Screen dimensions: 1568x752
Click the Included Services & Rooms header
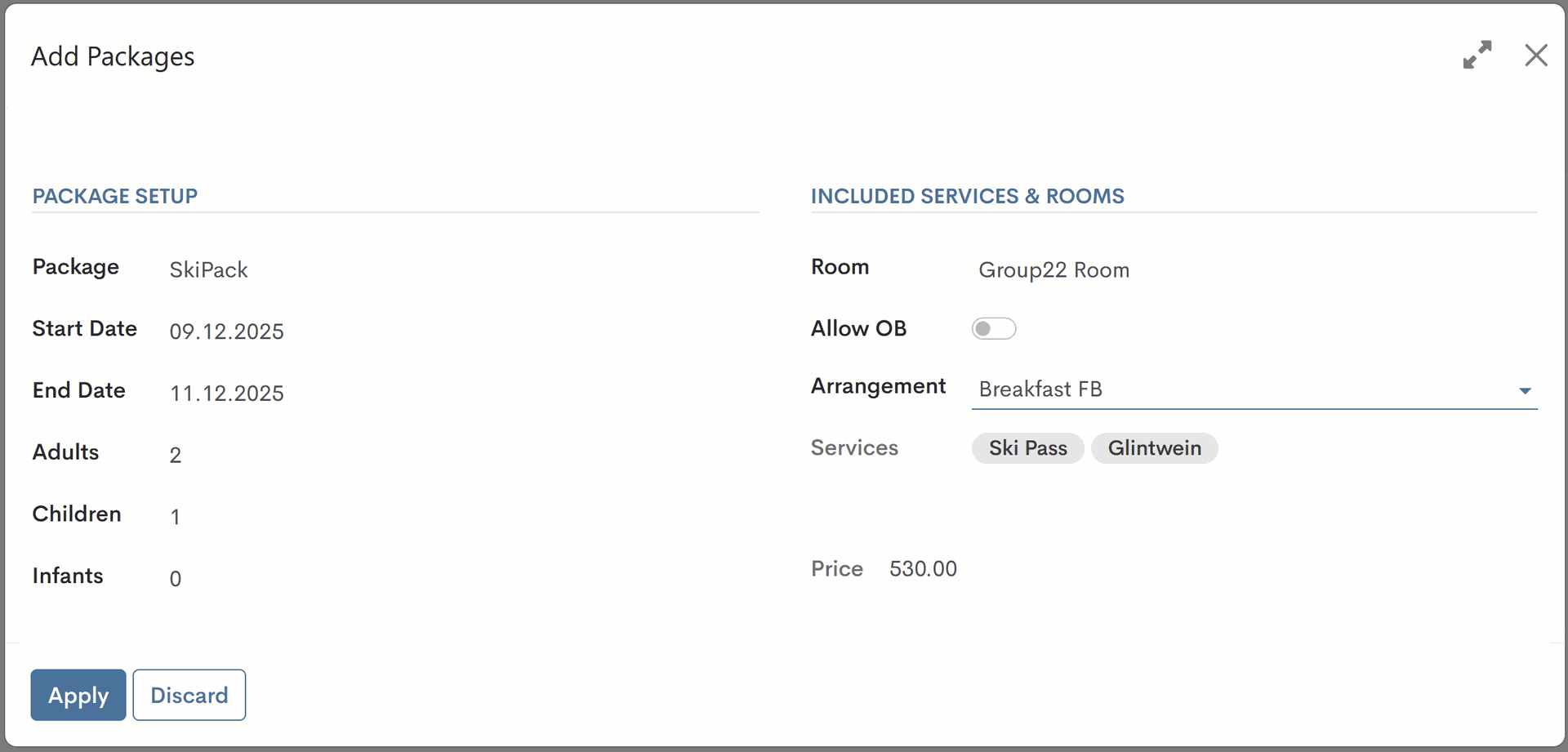tap(967, 196)
